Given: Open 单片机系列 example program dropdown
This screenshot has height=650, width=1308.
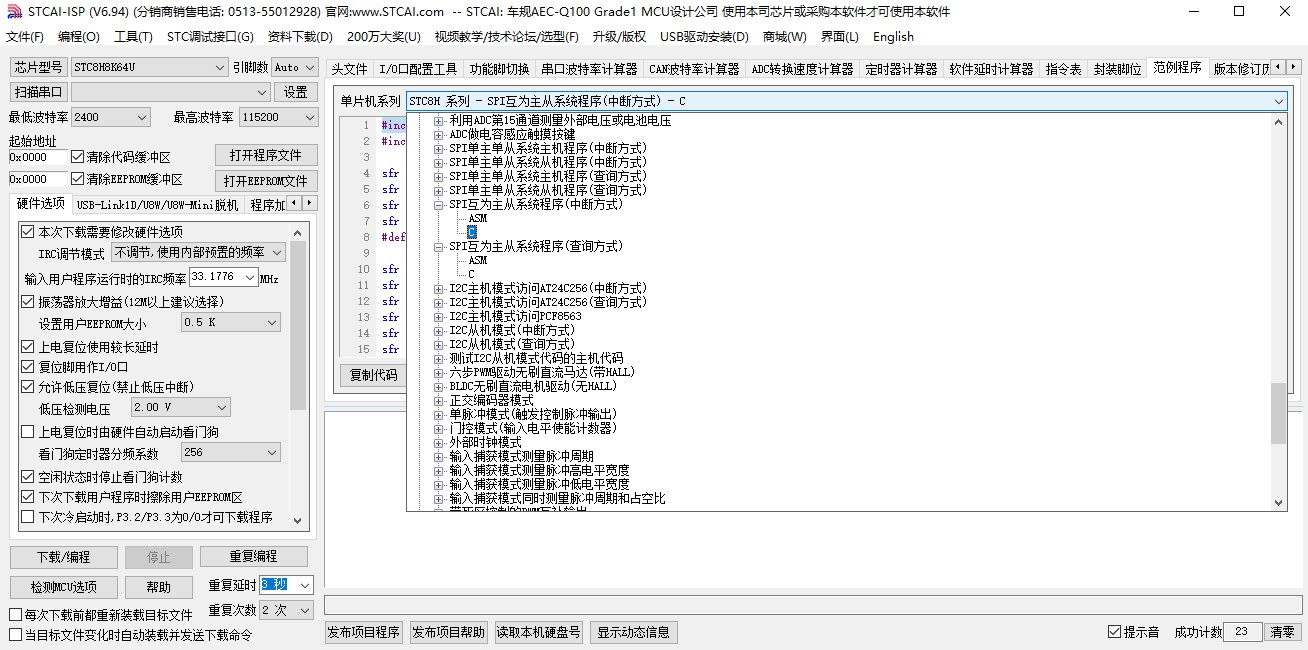Looking at the screenshot, I should 846,101.
